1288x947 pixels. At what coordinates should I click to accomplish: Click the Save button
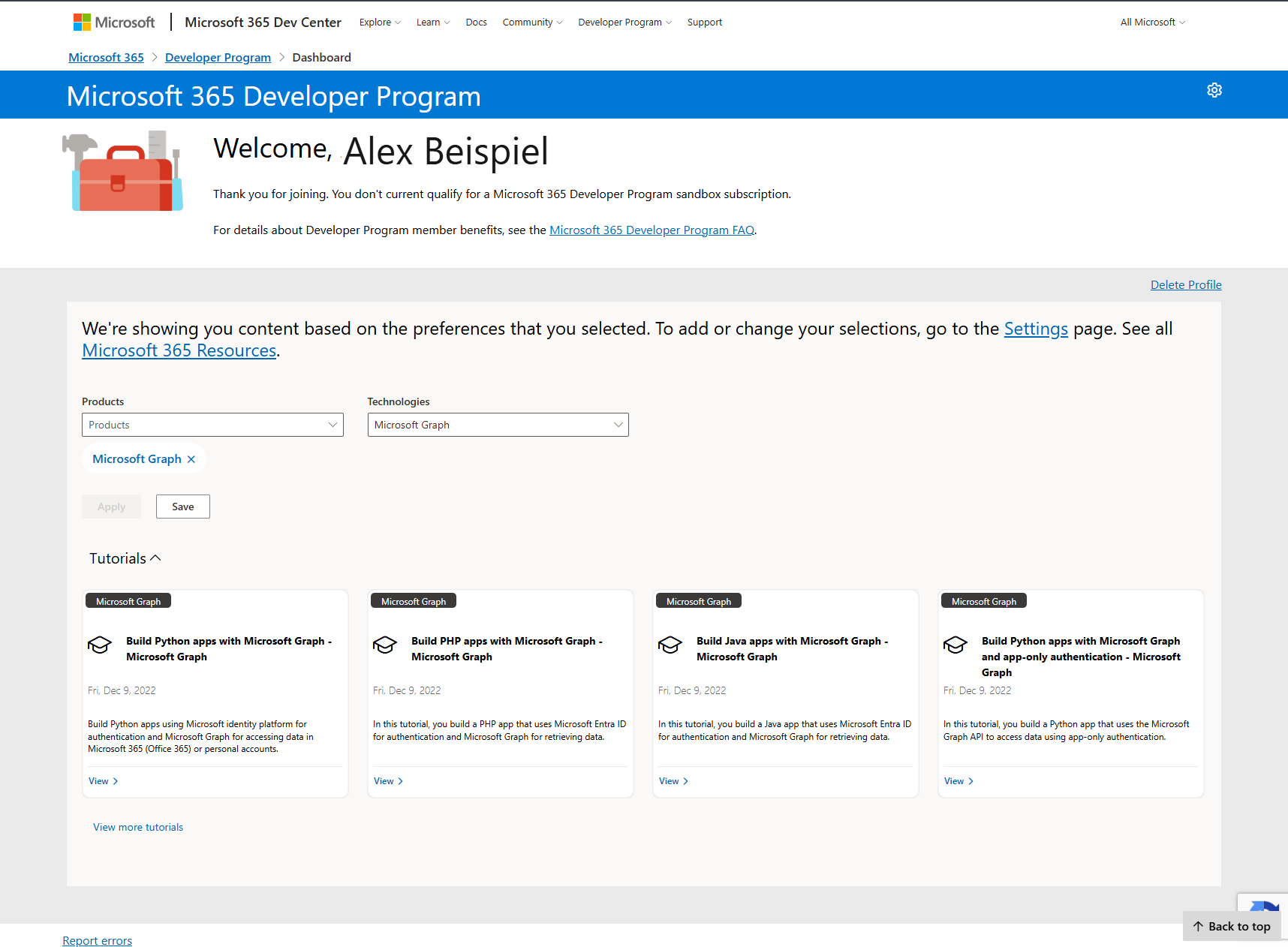point(183,507)
